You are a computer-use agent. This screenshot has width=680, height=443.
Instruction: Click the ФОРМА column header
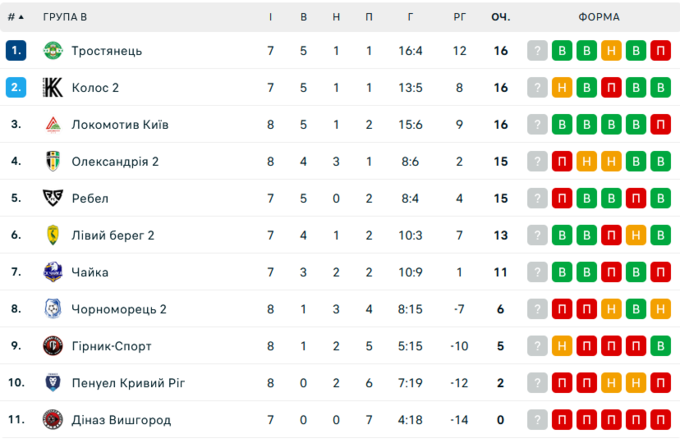598,17
